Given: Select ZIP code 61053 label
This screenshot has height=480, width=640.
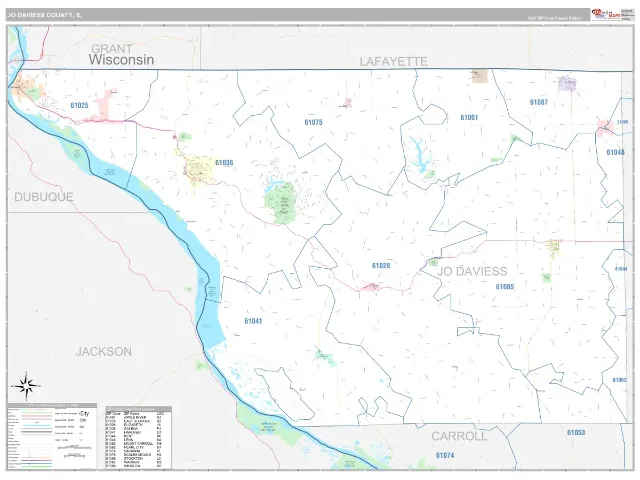Looking at the screenshot, I should pos(576,432).
